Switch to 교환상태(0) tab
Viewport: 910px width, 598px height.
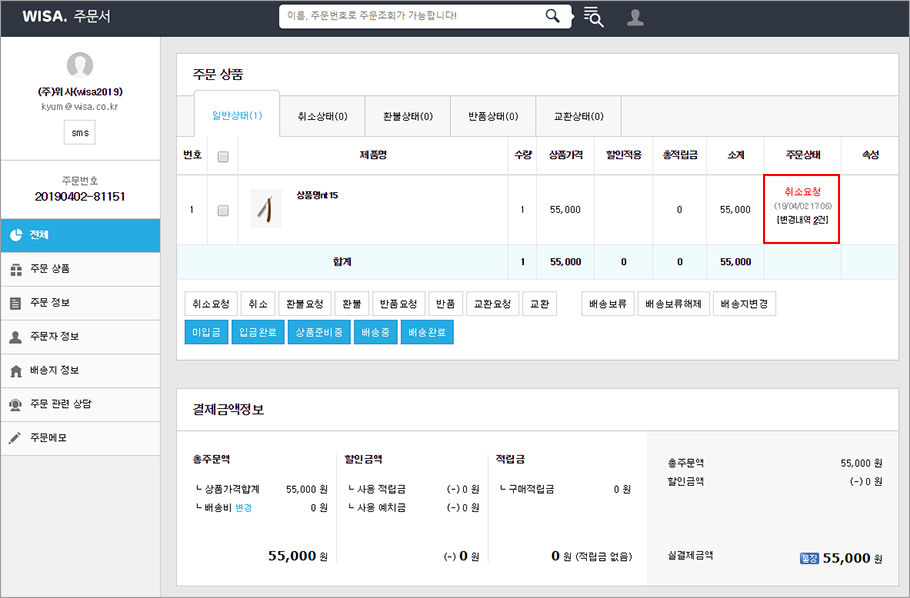pyautogui.click(x=579, y=116)
